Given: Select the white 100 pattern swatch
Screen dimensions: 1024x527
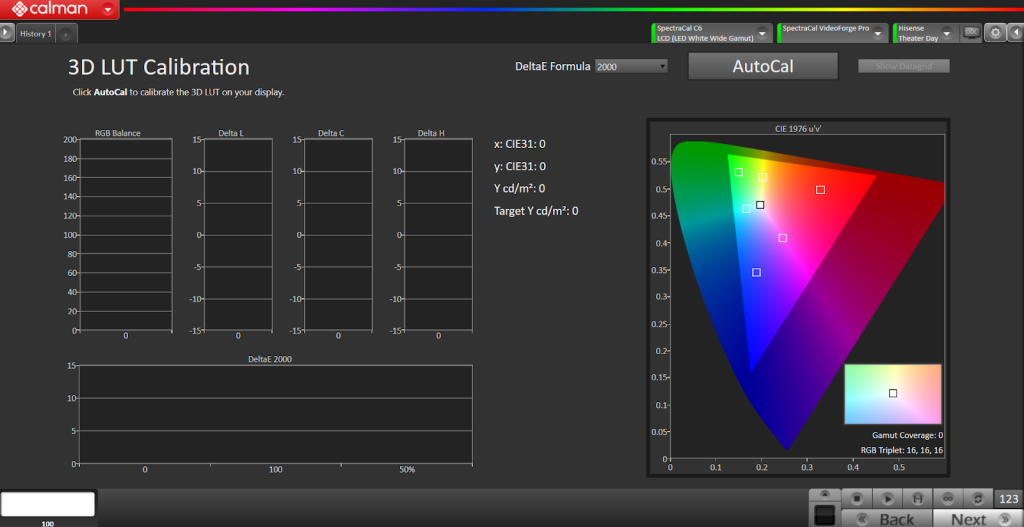Looking at the screenshot, I should point(48,504).
